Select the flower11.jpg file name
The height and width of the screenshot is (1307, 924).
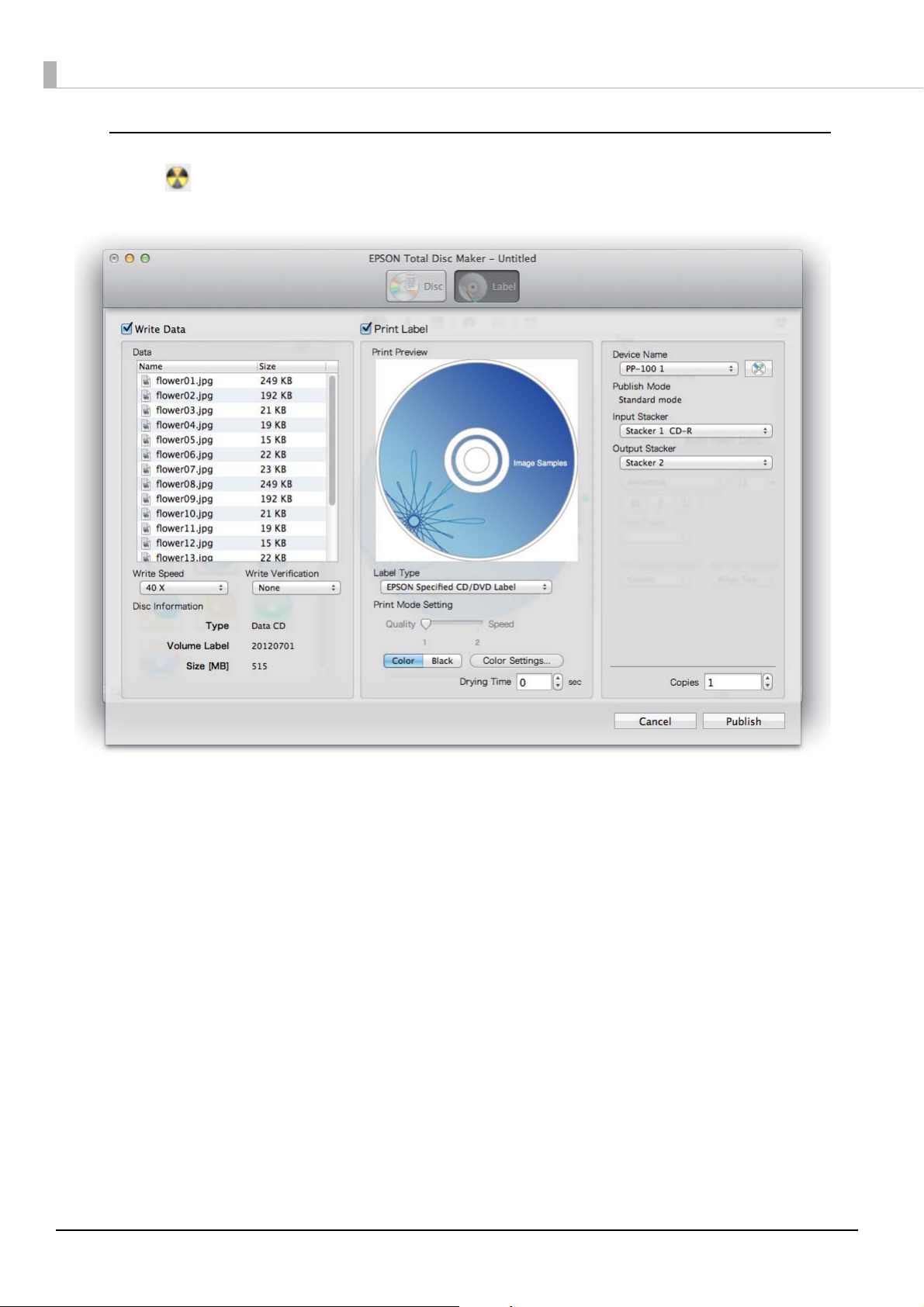[x=184, y=528]
